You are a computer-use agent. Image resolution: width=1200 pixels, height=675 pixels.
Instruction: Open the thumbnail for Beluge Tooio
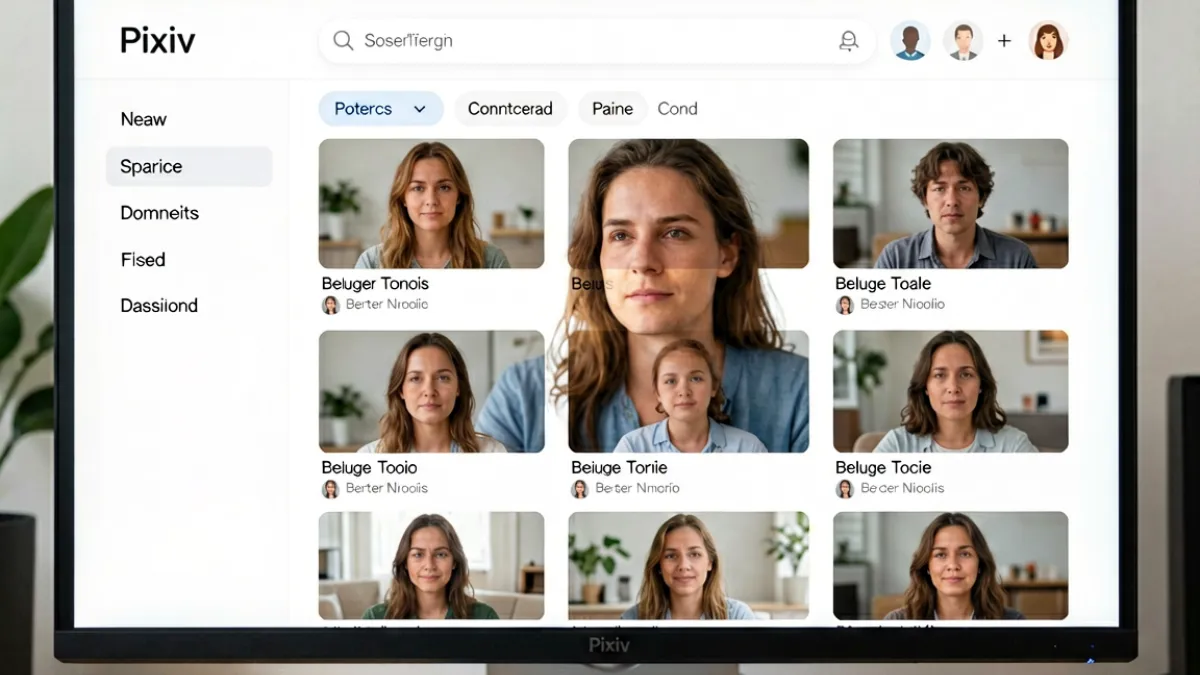click(431, 392)
